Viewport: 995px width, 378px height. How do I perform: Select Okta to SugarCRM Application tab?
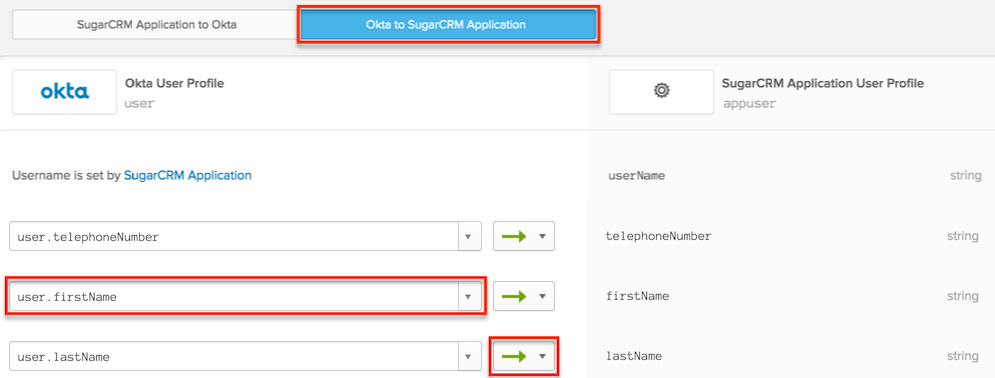tap(448, 25)
